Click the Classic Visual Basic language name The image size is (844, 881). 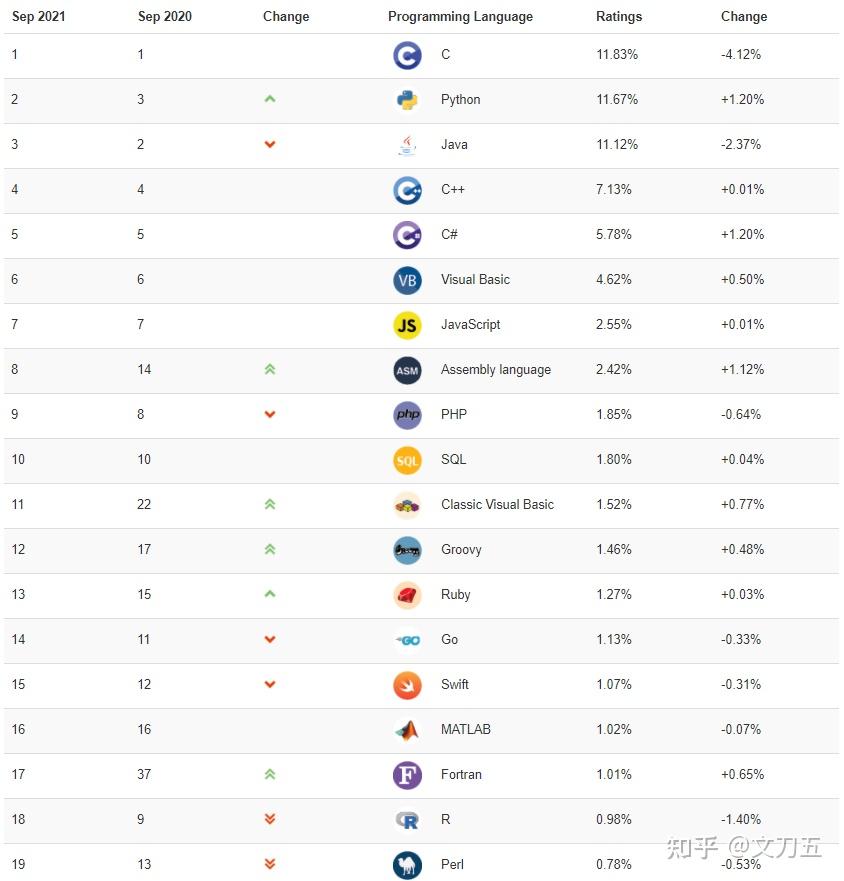(497, 504)
